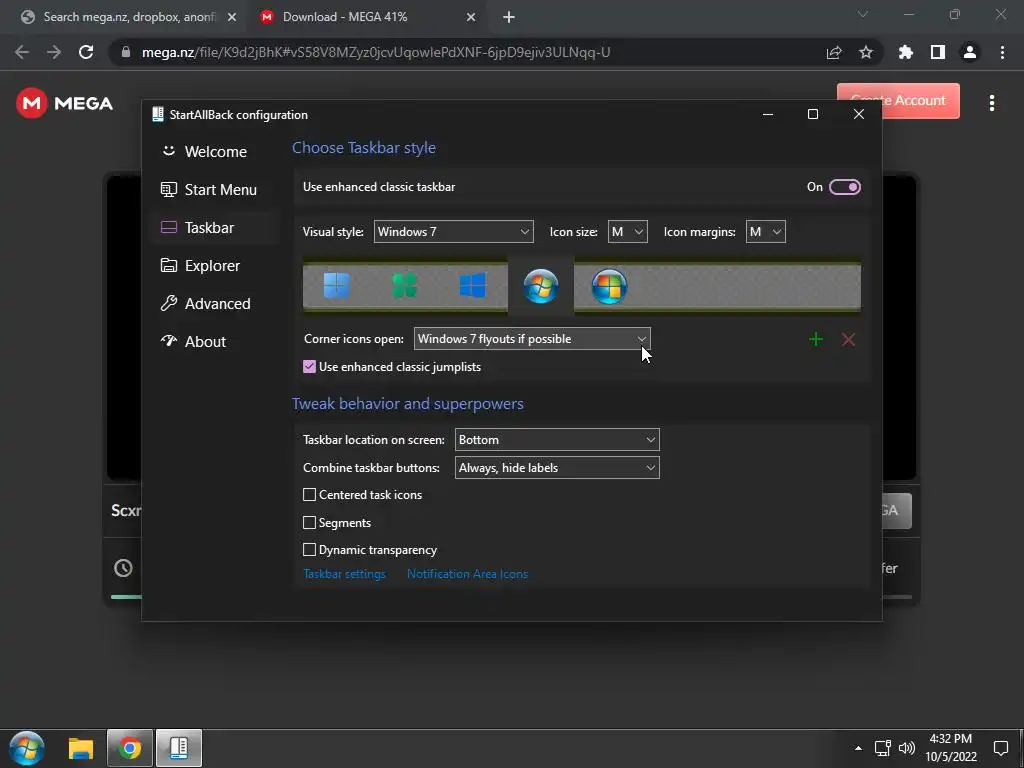The width and height of the screenshot is (1024, 768).
Task: Remove orb using the red X icon
Action: pyautogui.click(x=848, y=339)
